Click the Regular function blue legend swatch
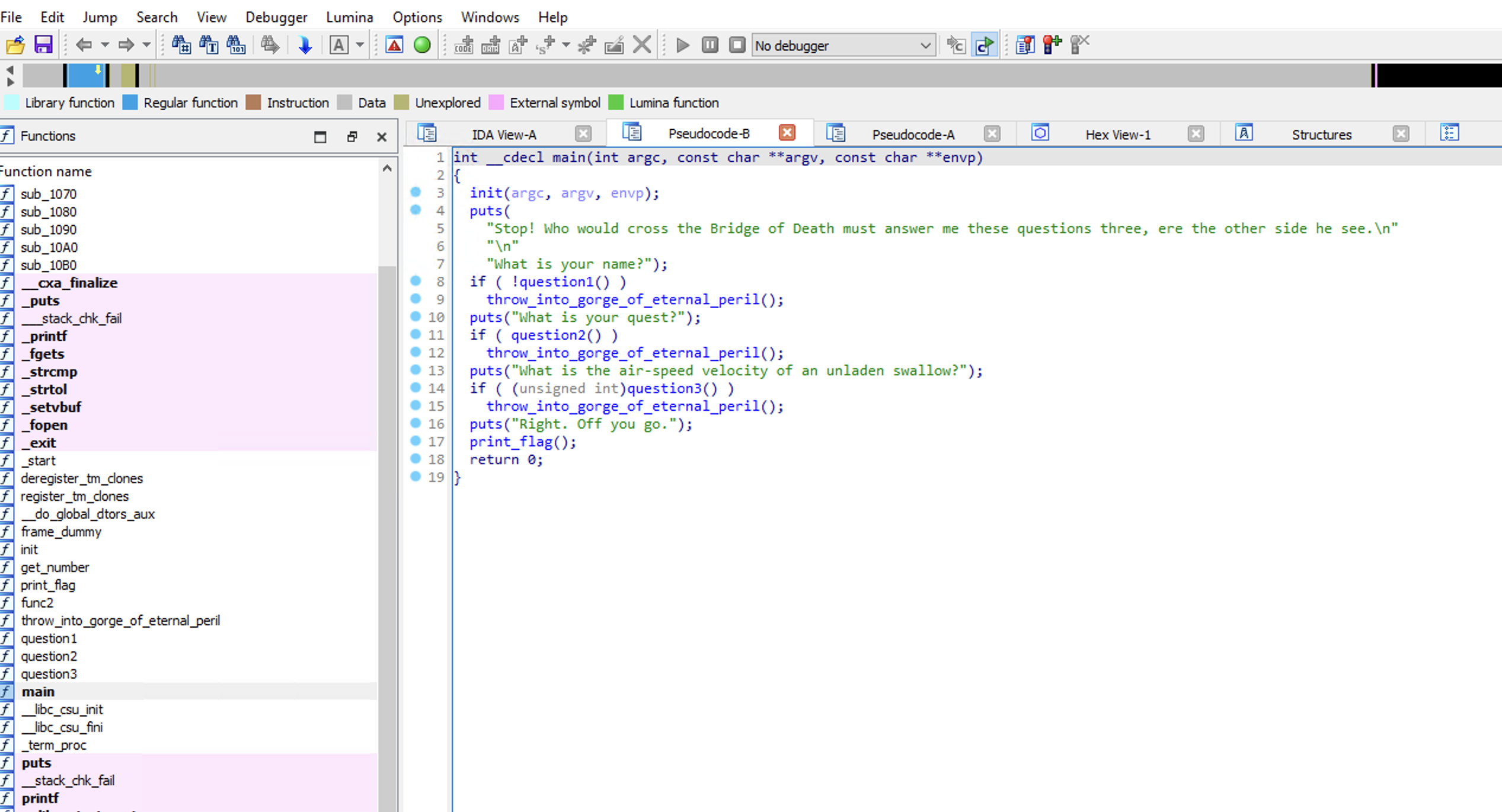This screenshot has height=812, width=1502. coord(130,103)
